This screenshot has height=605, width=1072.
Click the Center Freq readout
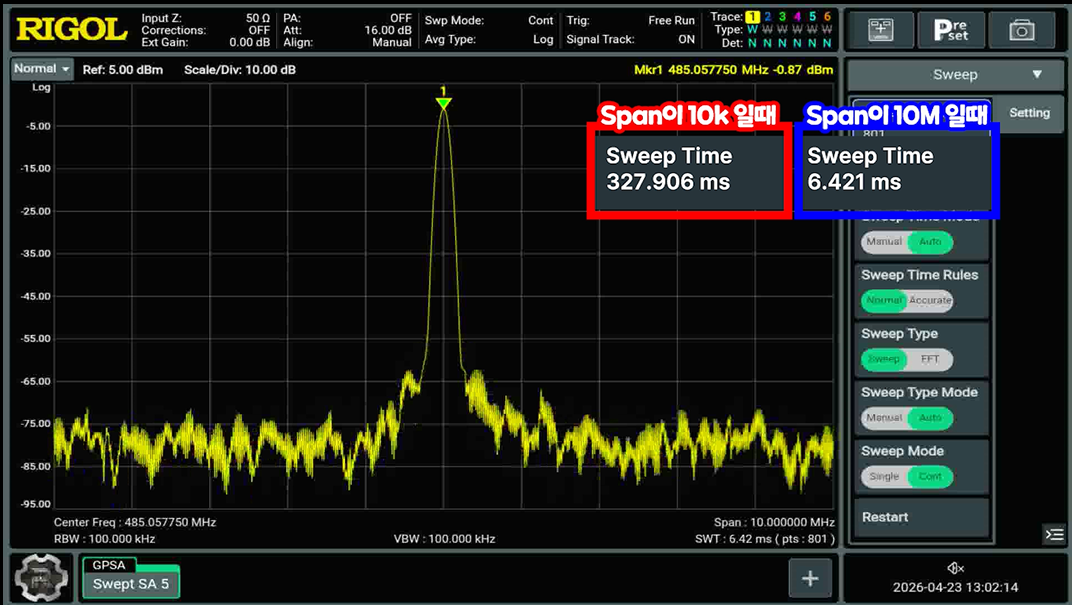click(x=135, y=522)
